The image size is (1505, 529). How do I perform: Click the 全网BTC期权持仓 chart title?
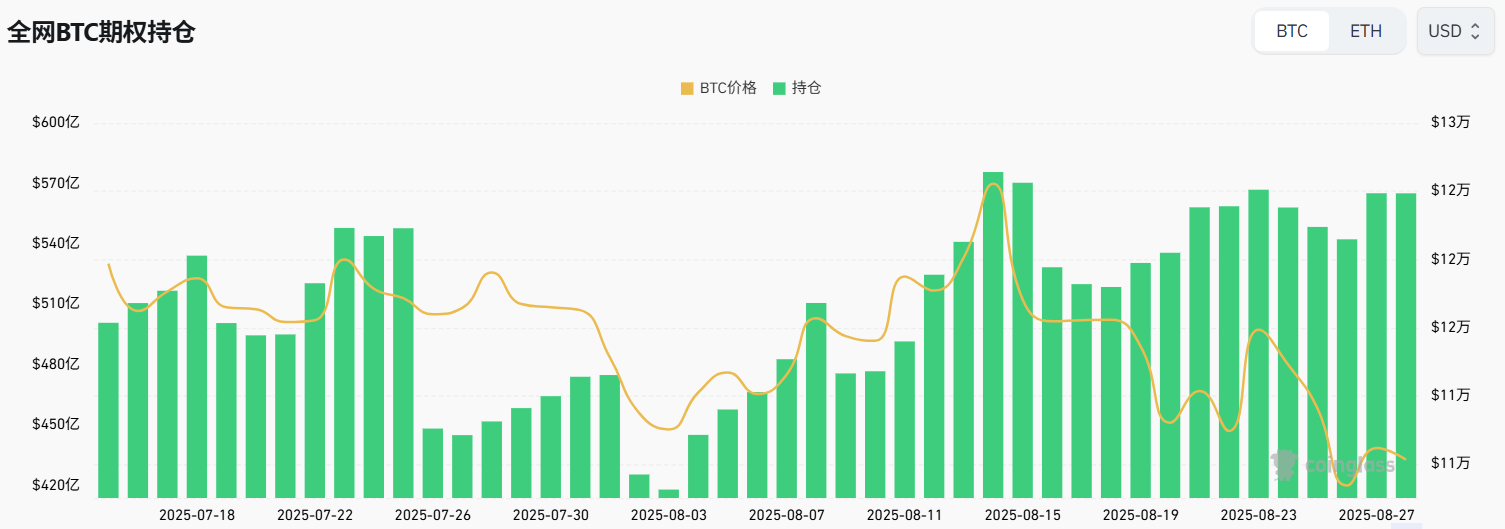[x=101, y=32]
